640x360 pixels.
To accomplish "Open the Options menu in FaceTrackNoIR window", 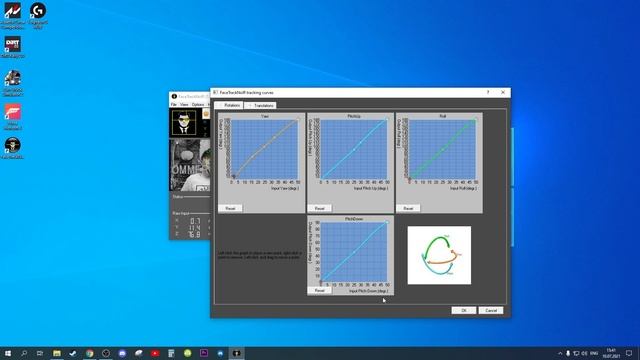I will (x=198, y=105).
